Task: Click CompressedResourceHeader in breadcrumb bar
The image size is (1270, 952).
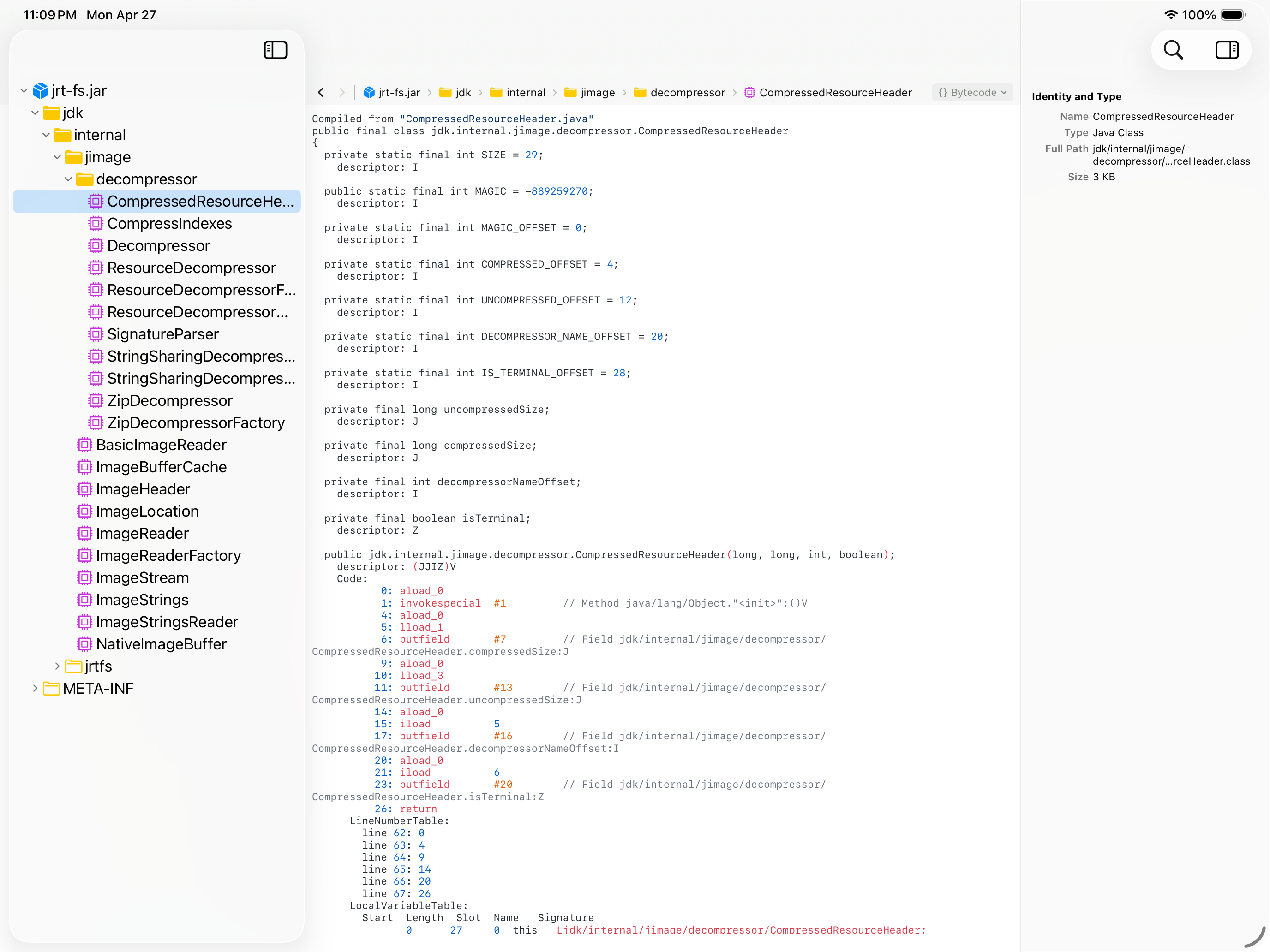Action: (828, 92)
